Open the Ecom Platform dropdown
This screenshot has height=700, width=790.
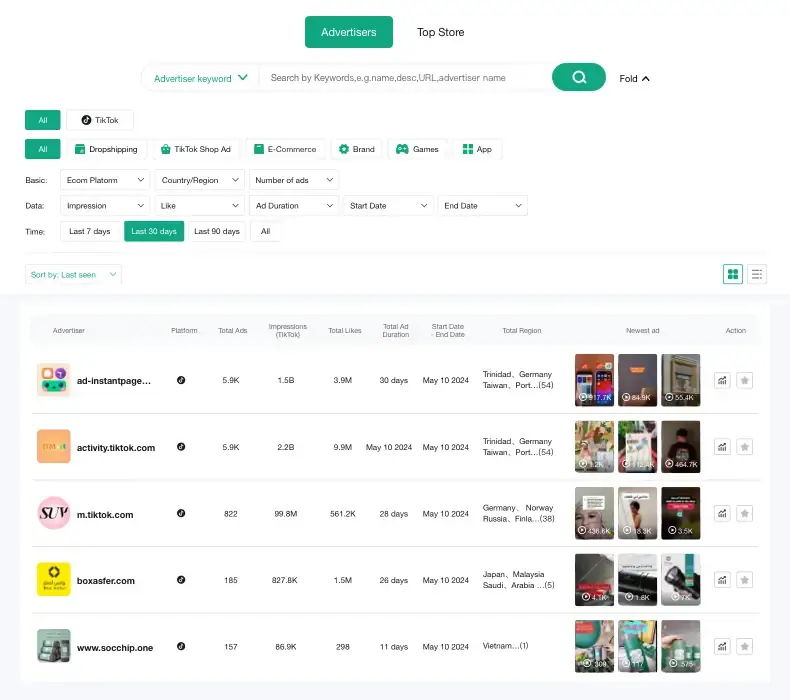pos(105,180)
